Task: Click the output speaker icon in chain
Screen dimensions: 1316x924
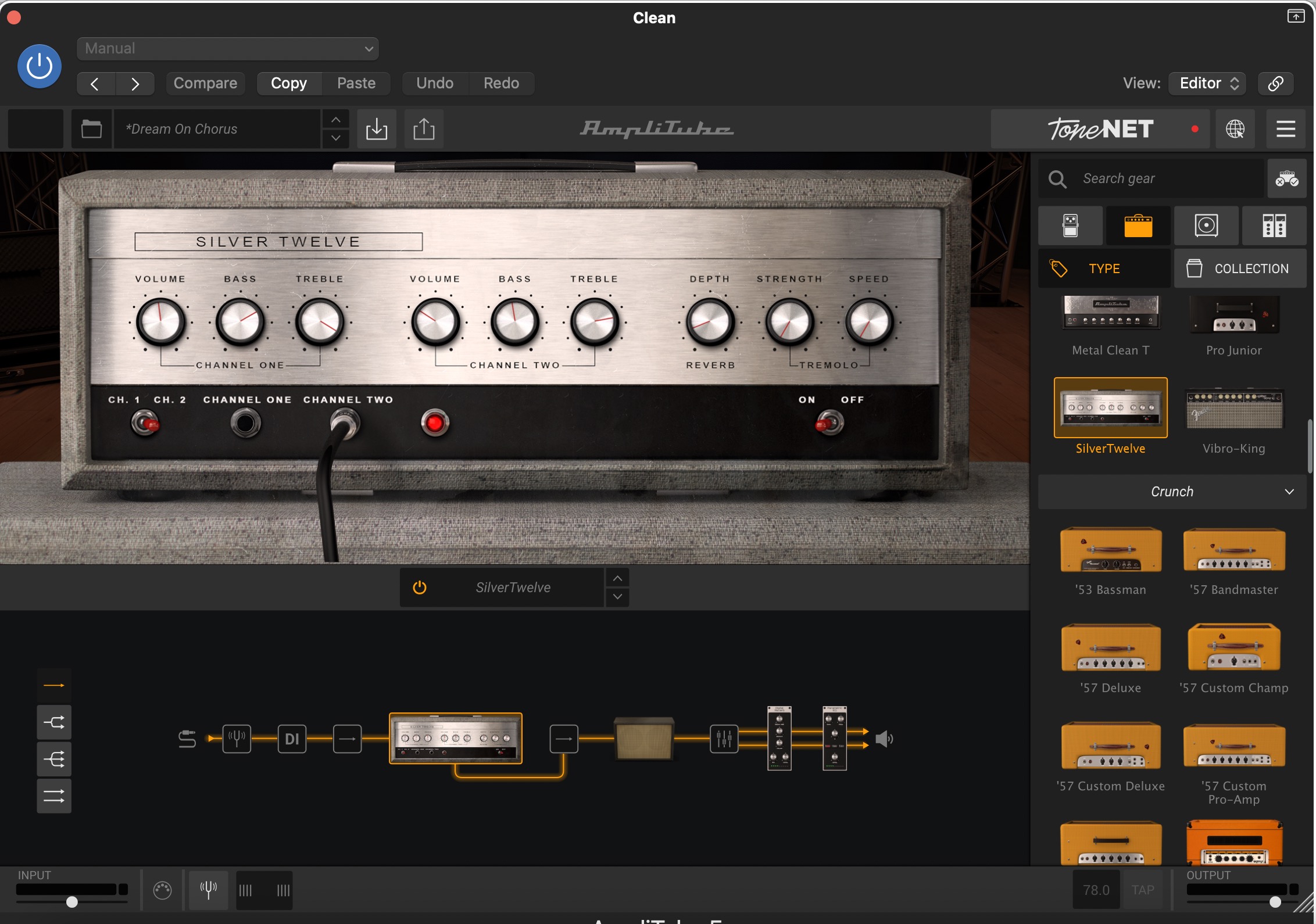Action: [884, 739]
